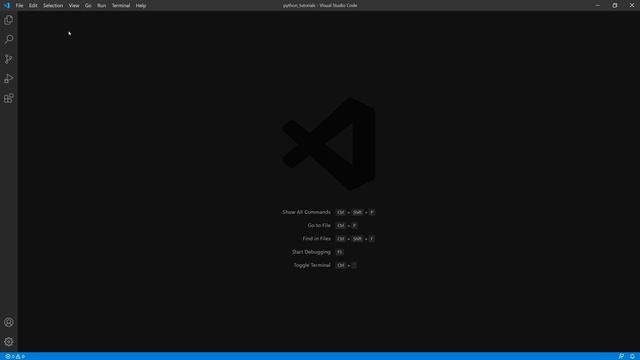Click the Start Debugging label

coord(311,252)
